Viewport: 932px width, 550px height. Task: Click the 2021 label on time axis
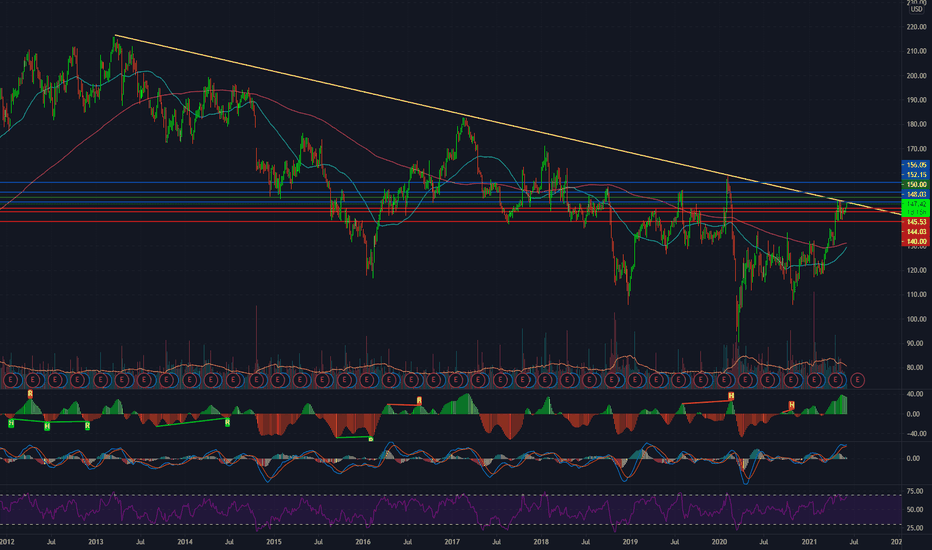click(x=808, y=542)
